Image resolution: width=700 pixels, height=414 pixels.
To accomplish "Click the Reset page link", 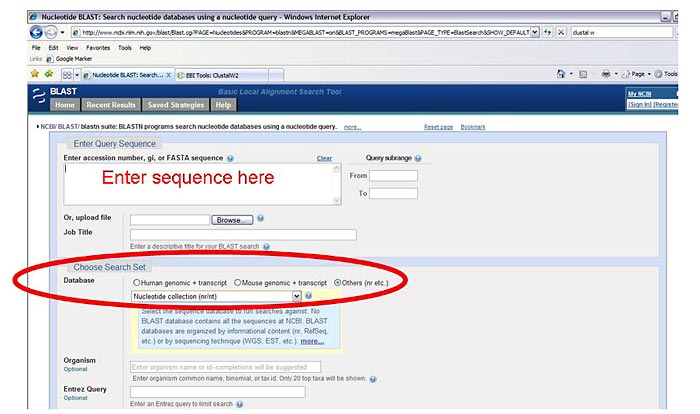I will 438,127.
